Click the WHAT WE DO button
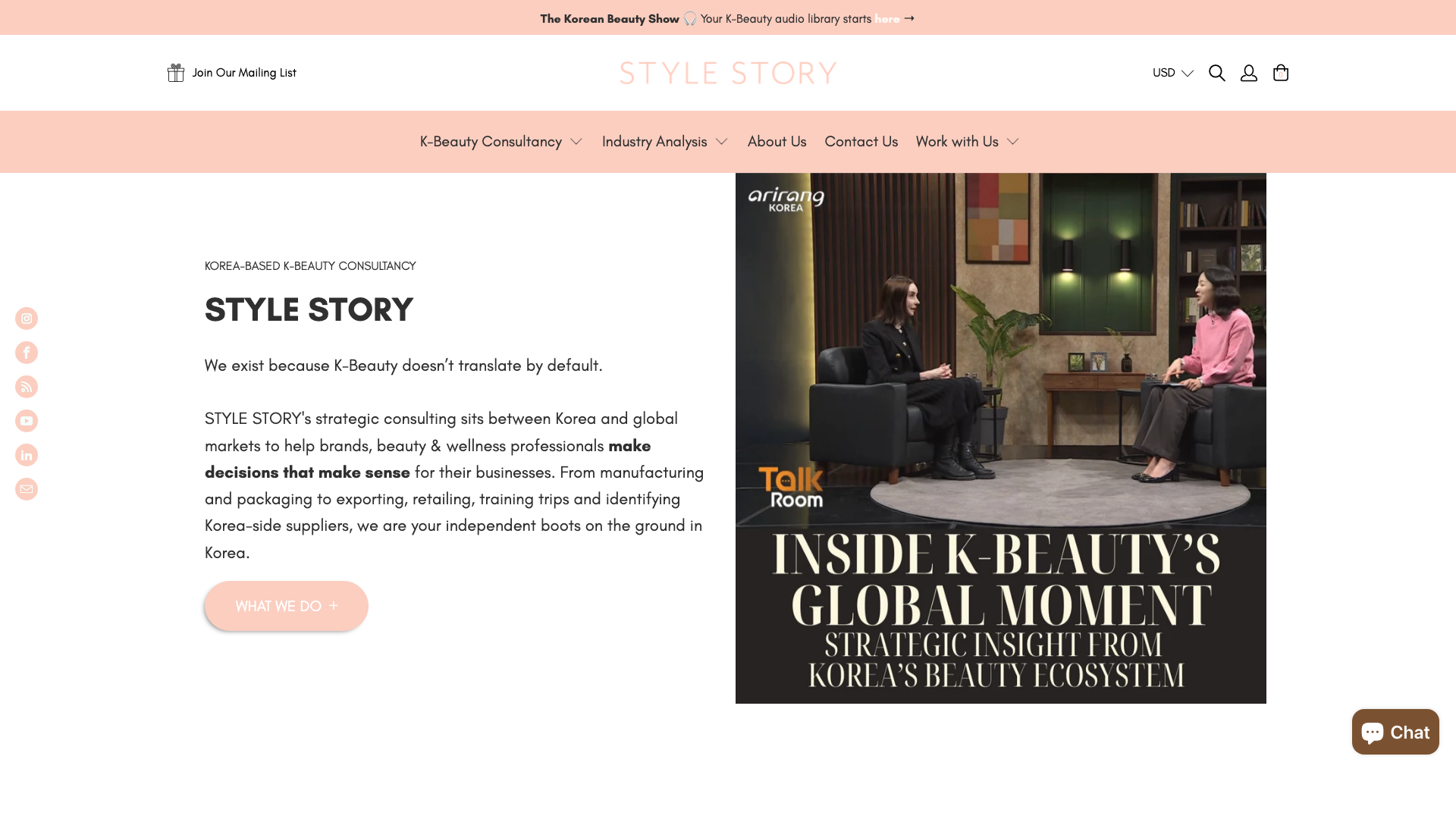The height and width of the screenshot is (819, 1456). 287,606
